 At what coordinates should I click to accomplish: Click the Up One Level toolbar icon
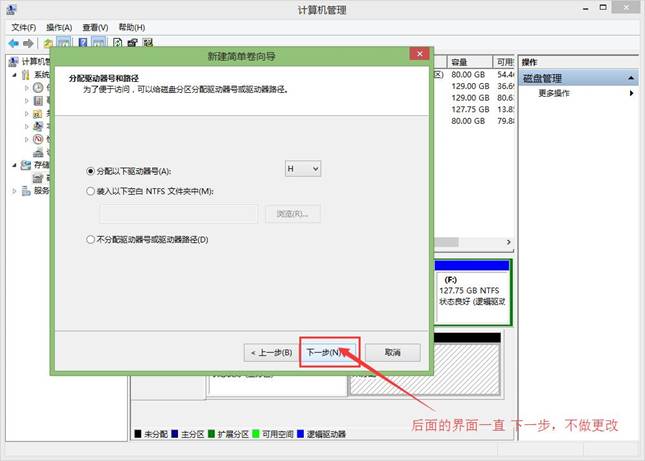[x=48, y=43]
